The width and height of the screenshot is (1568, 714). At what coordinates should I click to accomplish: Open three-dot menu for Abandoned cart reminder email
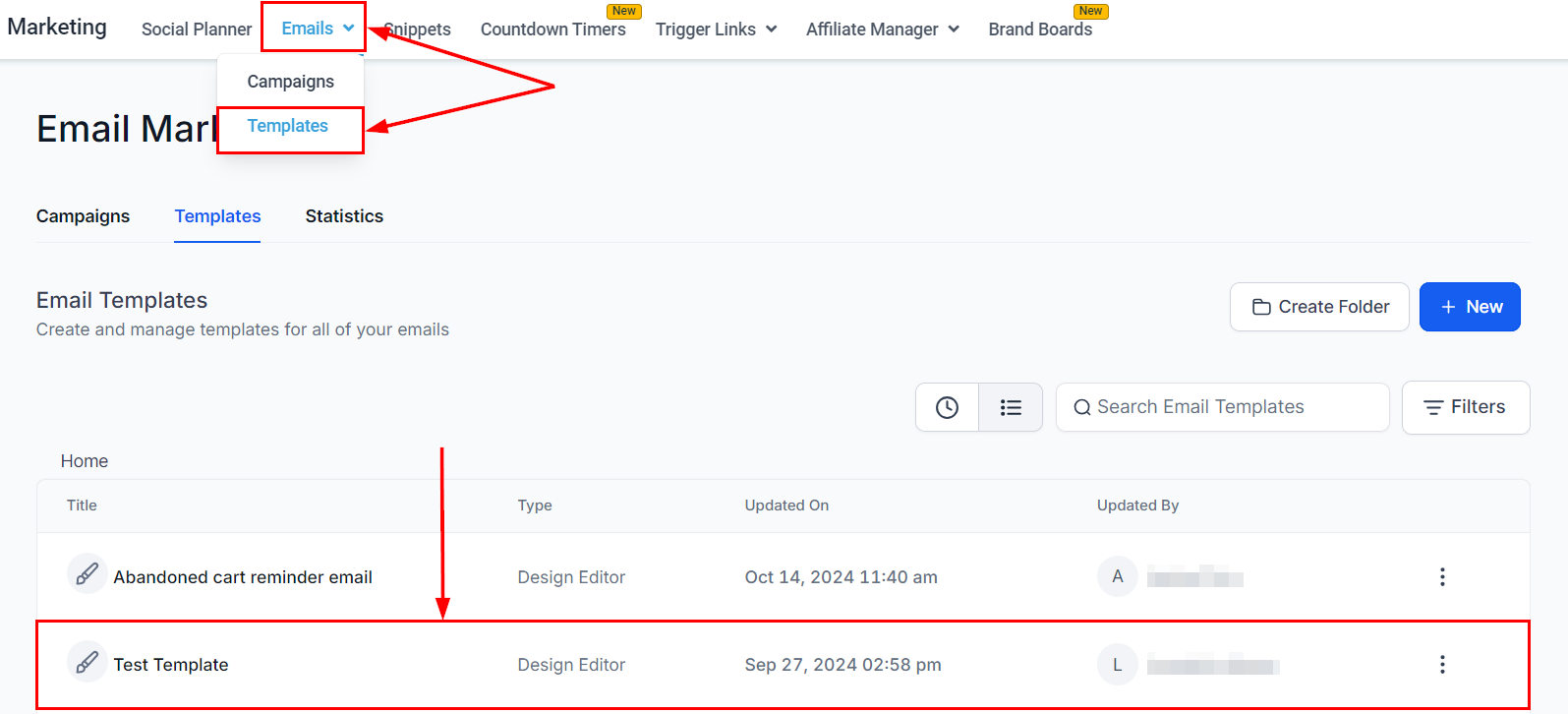tap(1442, 577)
